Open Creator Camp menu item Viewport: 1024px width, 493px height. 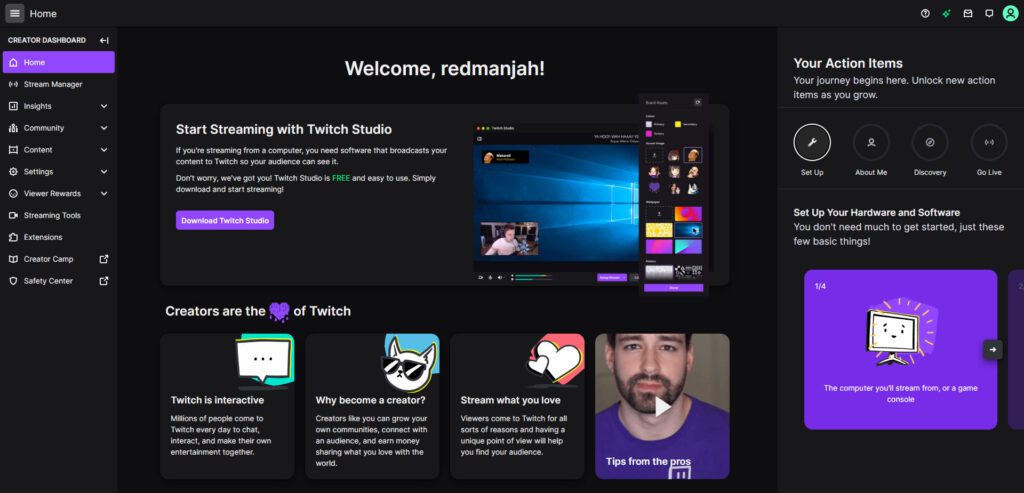[59, 259]
